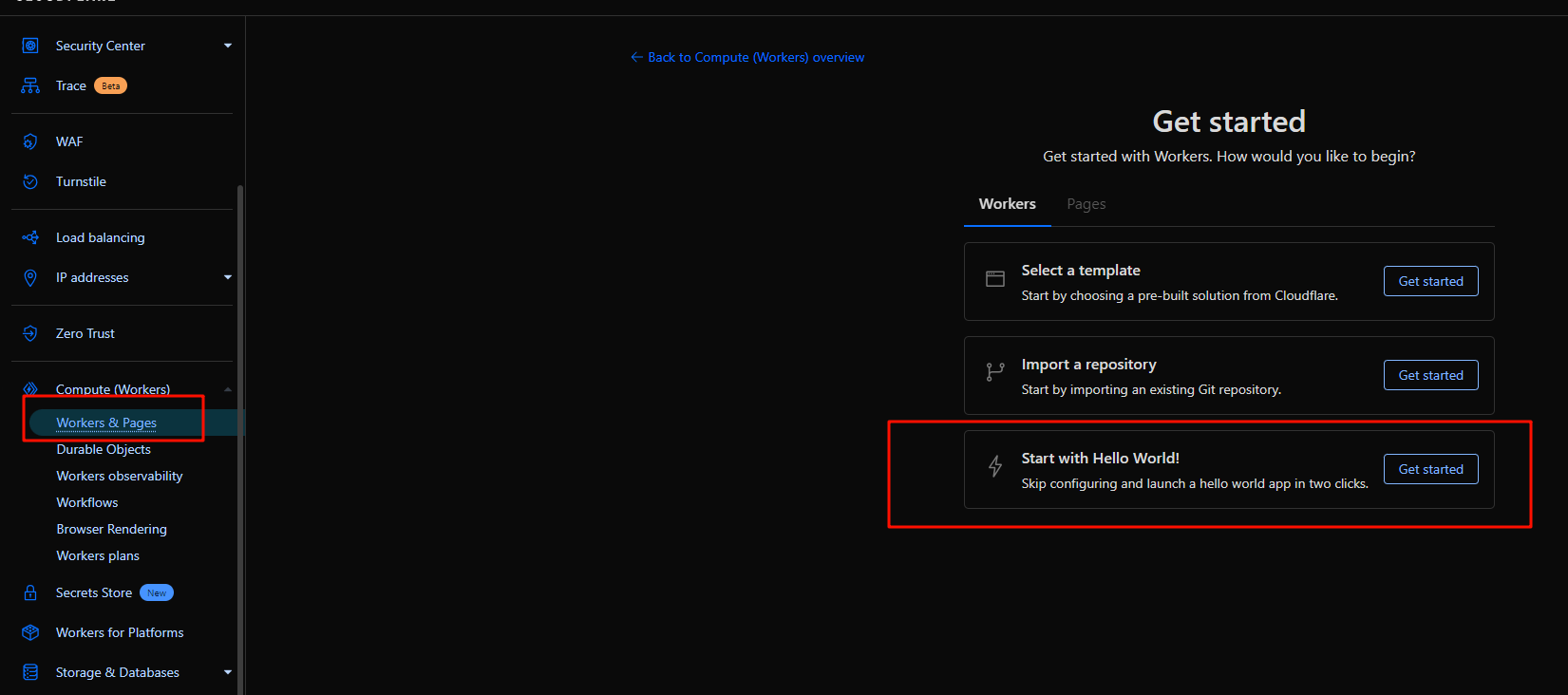The height and width of the screenshot is (695, 1568).
Task: Click the Security Center shield icon
Action: (30, 46)
